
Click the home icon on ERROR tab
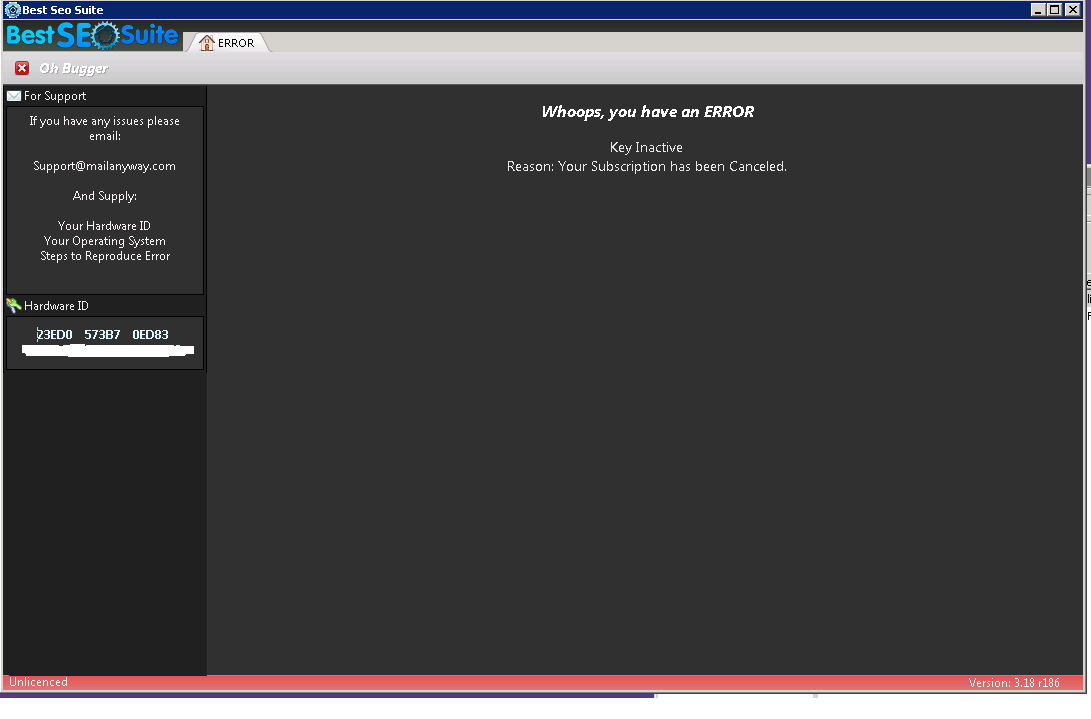coord(207,43)
